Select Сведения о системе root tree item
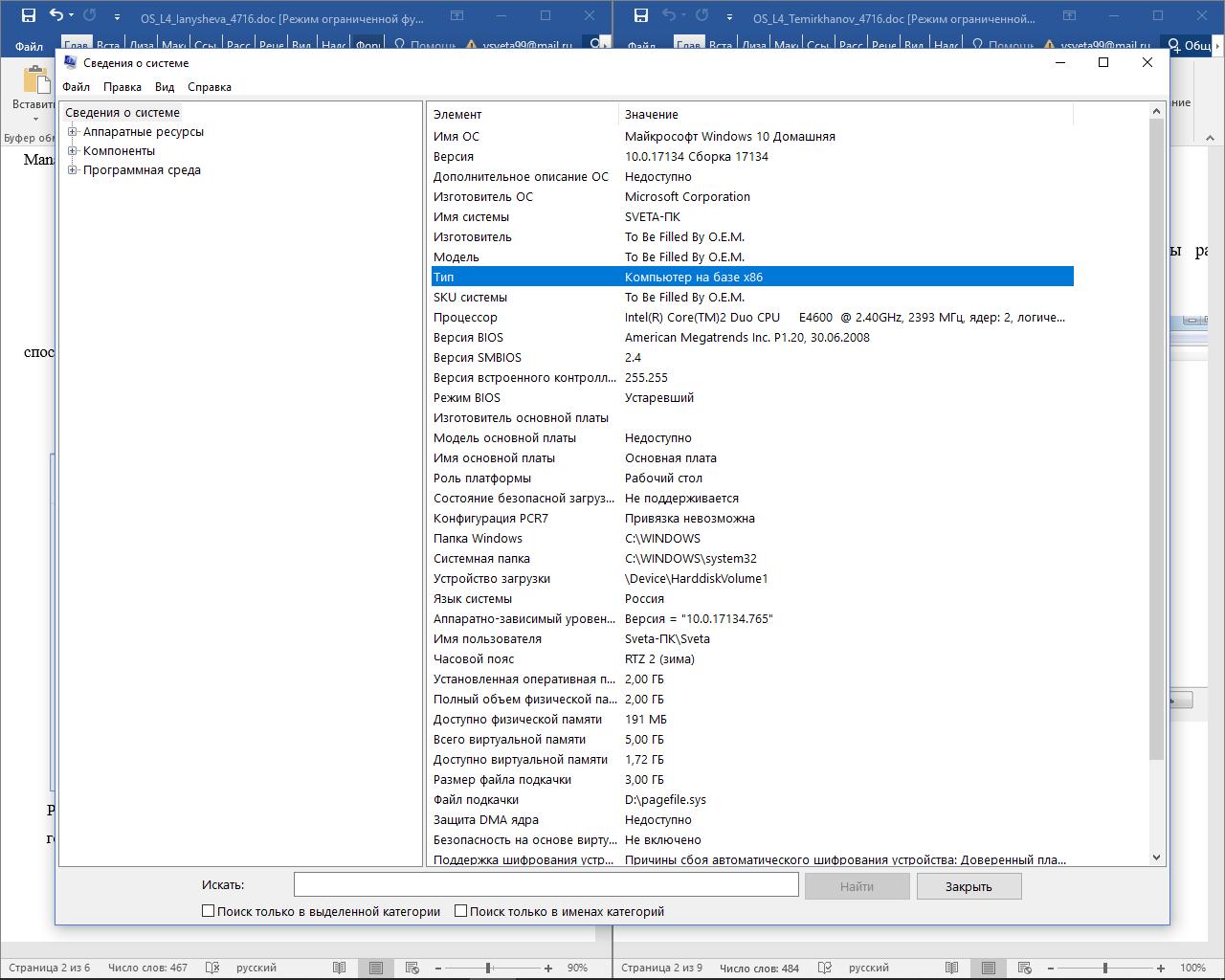Screen dimensions: 1225x980 (122, 113)
